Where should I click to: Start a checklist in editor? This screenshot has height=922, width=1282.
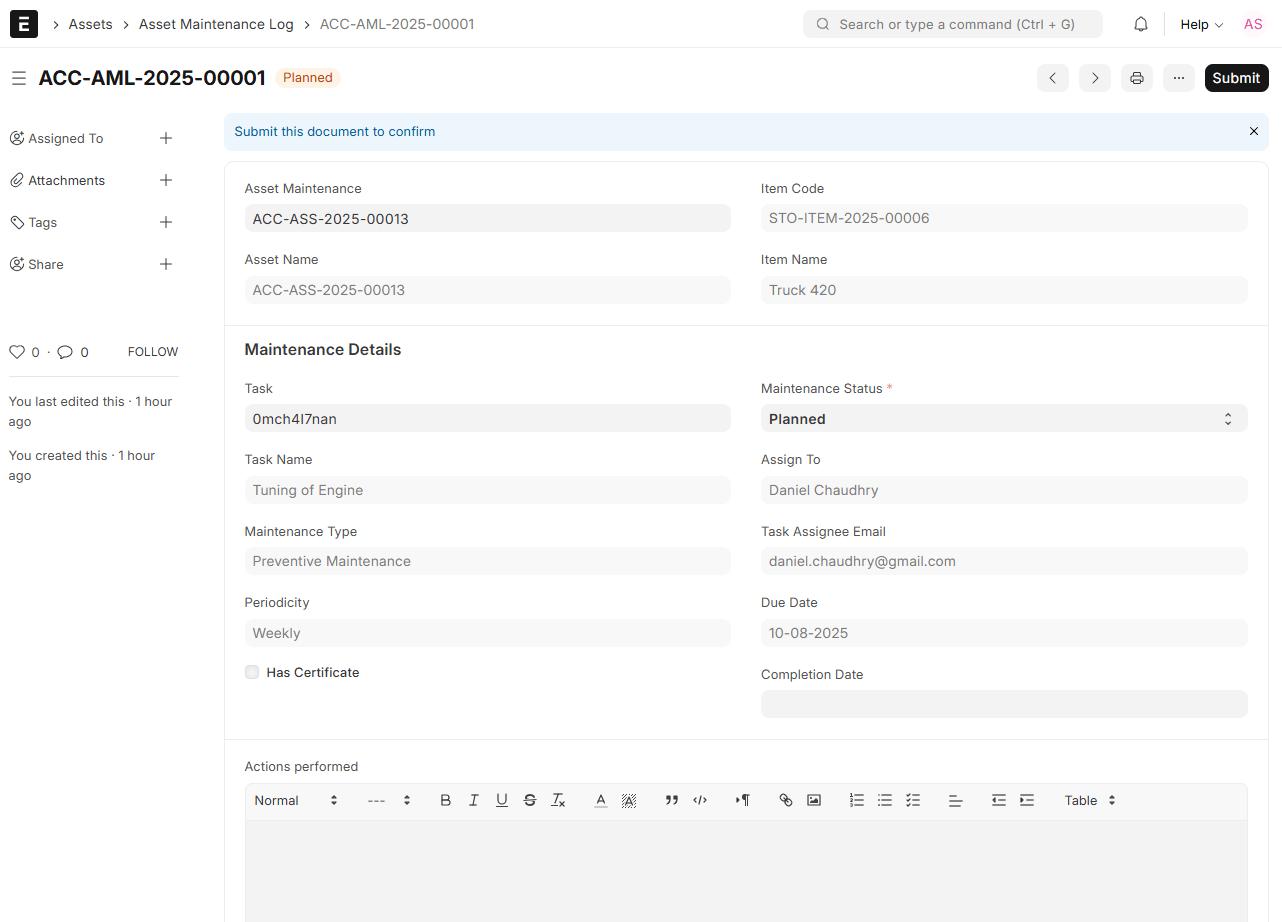point(913,800)
